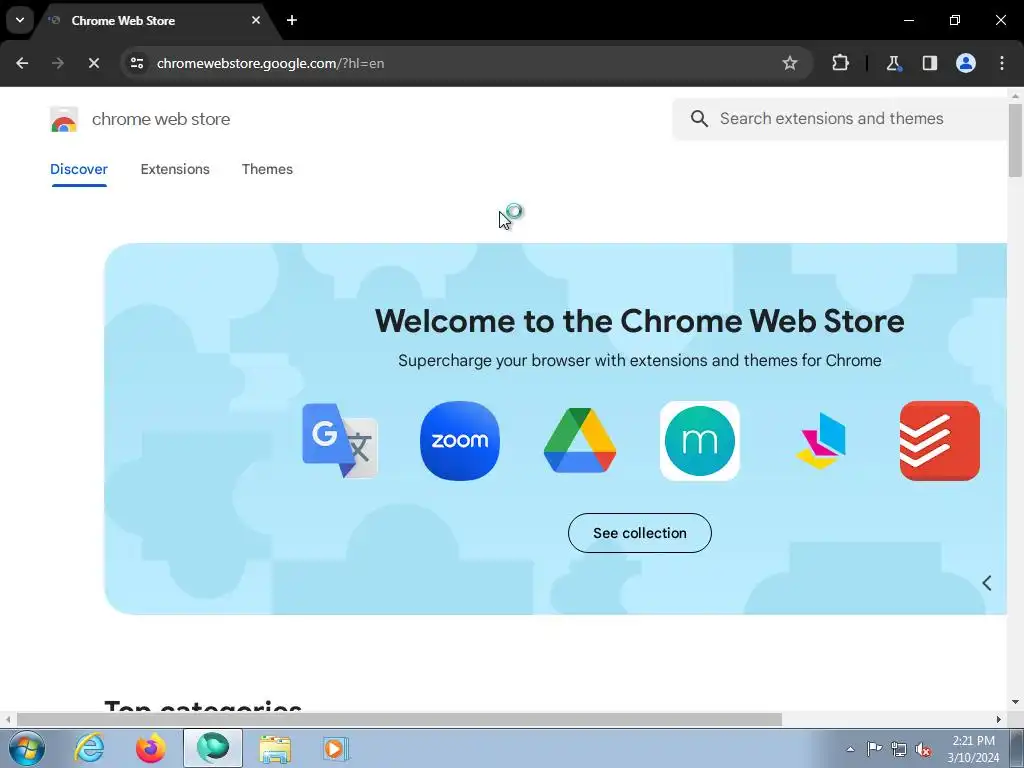Image resolution: width=1024 pixels, height=768 pixels.
Task: Click the Zoom extension icon
Action: 460,441
